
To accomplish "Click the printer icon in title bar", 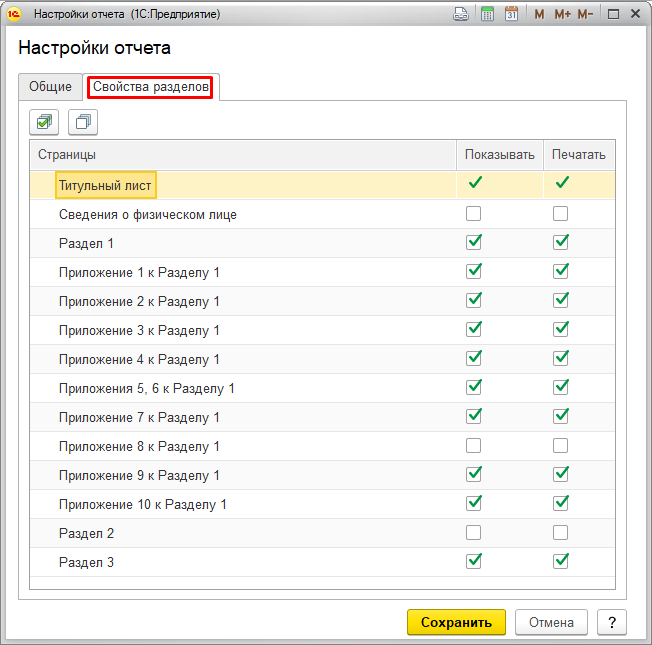I will tap(461, 15).
